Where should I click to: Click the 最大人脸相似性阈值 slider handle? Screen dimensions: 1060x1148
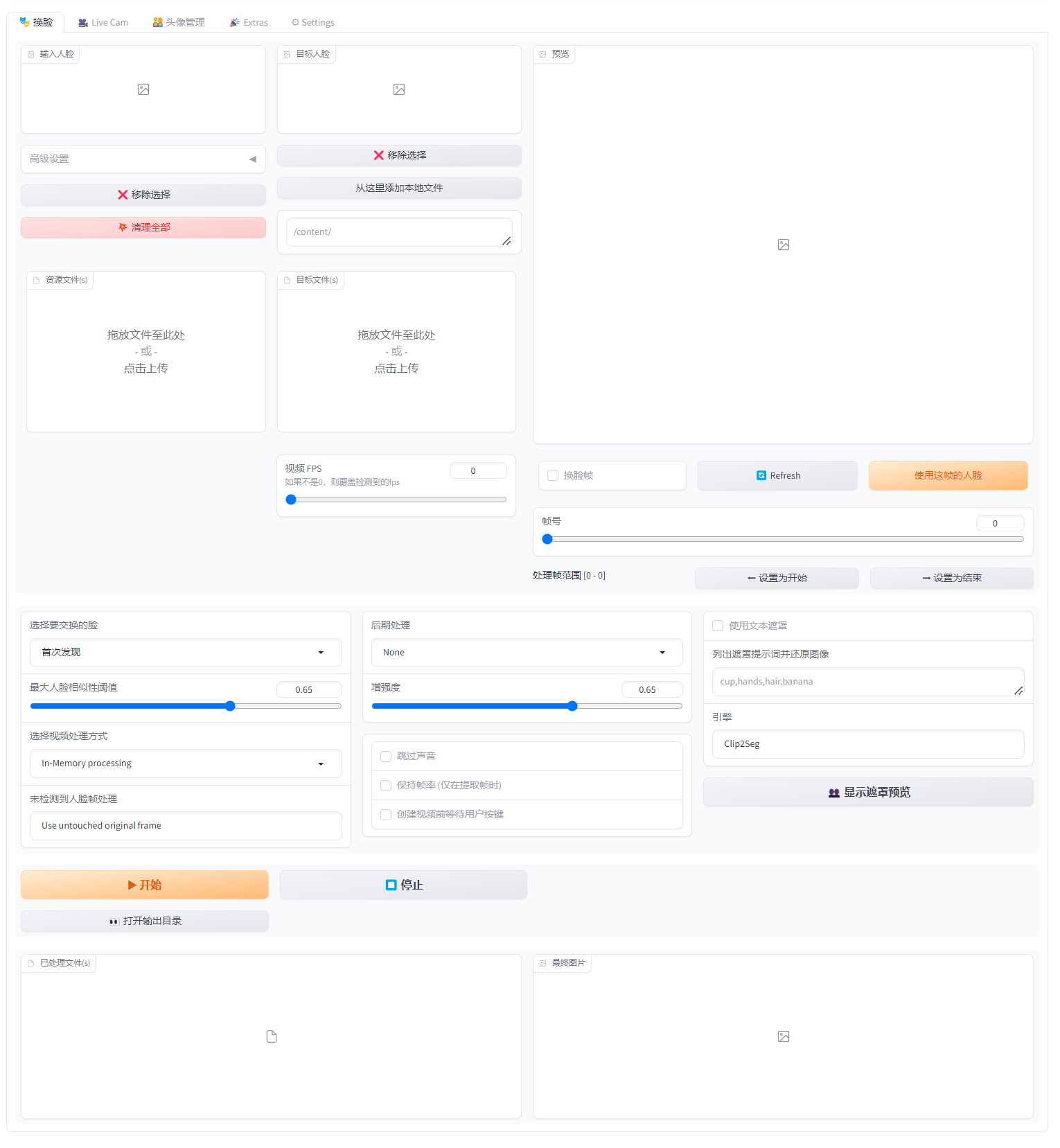coord(230,706)
